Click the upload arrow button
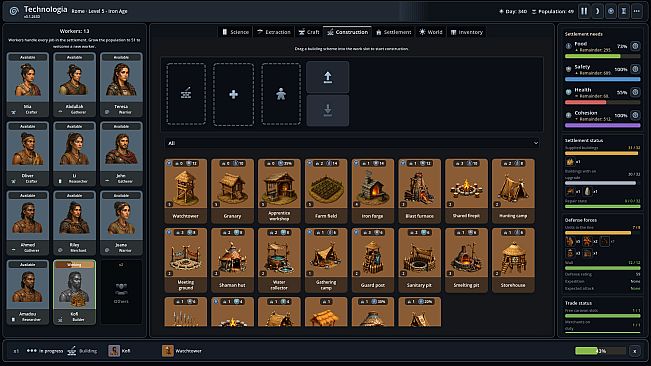 point(328,77)
